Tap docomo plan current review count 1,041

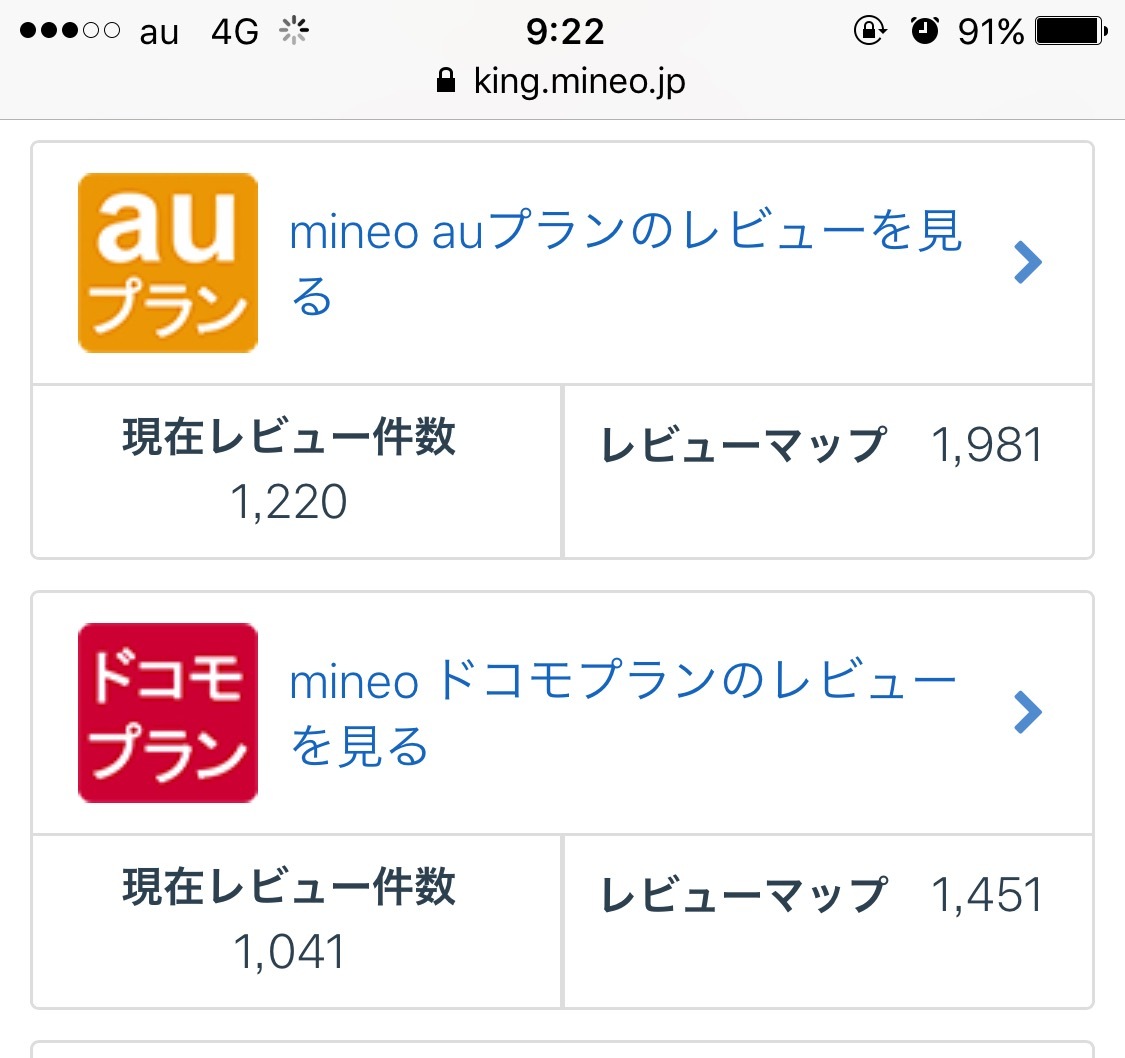(288, 951)
